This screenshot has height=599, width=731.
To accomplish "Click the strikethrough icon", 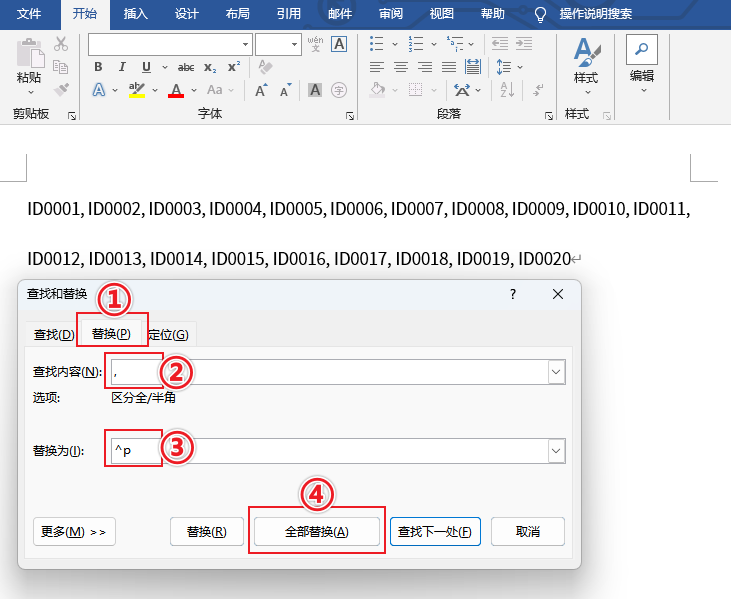I will [x=185, y=67].
